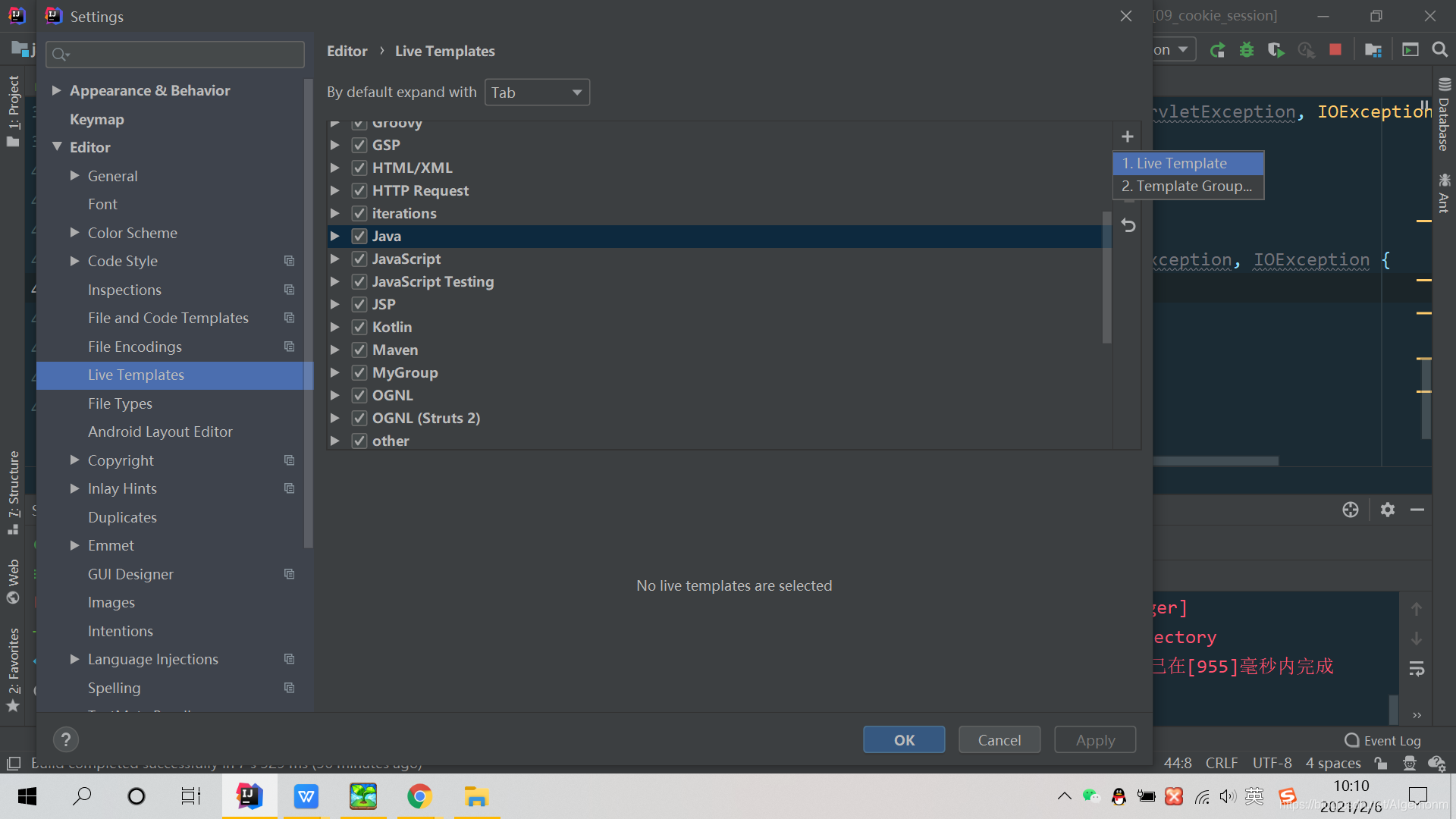Image resolution: width=1456 pixels, height=819 pixels.
Task: Click the Run (green arrow refresh) toolbar icon
Action: pos(1218,50)
